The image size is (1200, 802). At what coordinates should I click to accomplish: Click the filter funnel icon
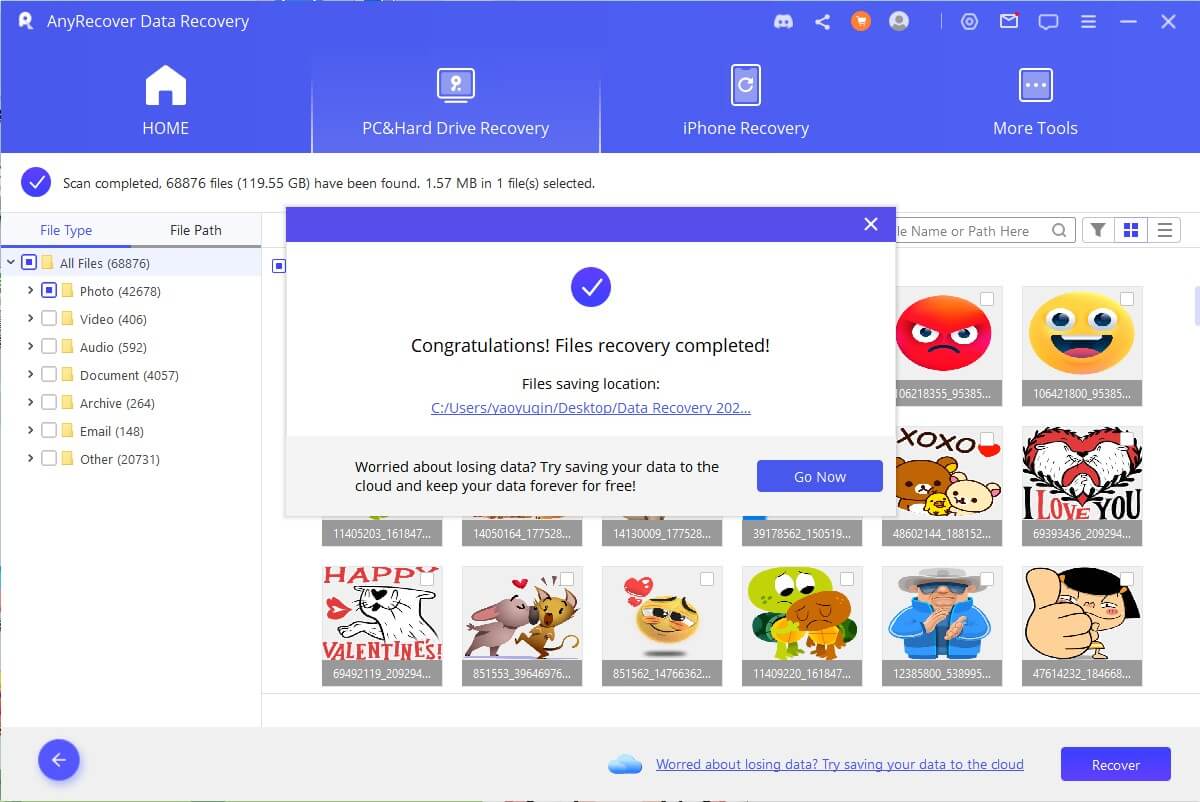point(1098,229)
